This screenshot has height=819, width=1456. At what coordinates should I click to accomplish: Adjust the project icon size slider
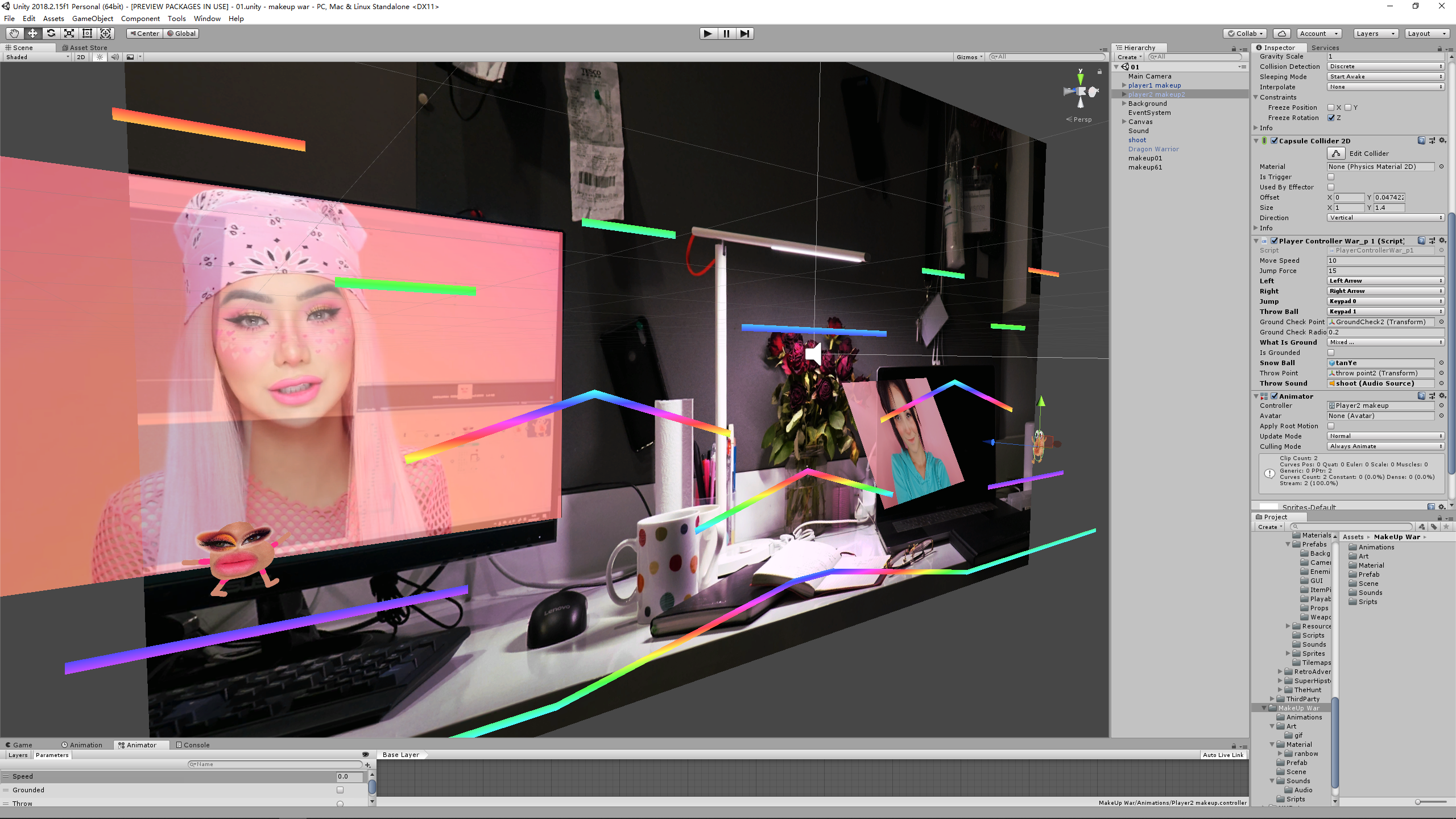point(1418,802)
